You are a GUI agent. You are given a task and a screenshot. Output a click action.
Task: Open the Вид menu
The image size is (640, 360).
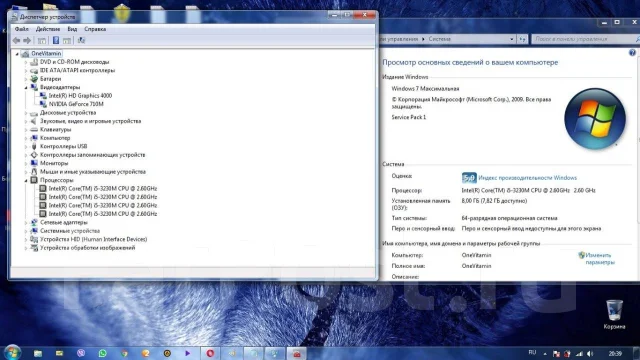(72, 29)
